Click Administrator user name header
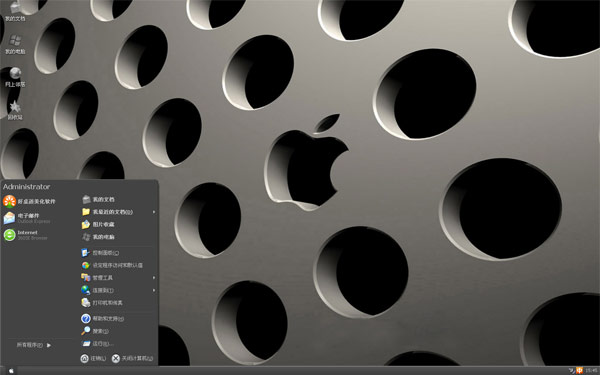600x375 pixels. [26, 187]
